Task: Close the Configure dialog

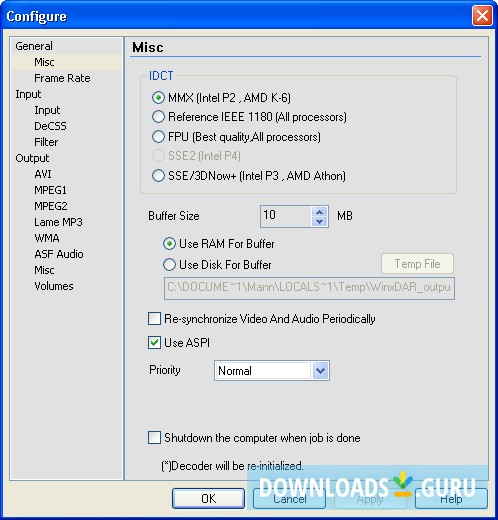Action: [482, 16]
